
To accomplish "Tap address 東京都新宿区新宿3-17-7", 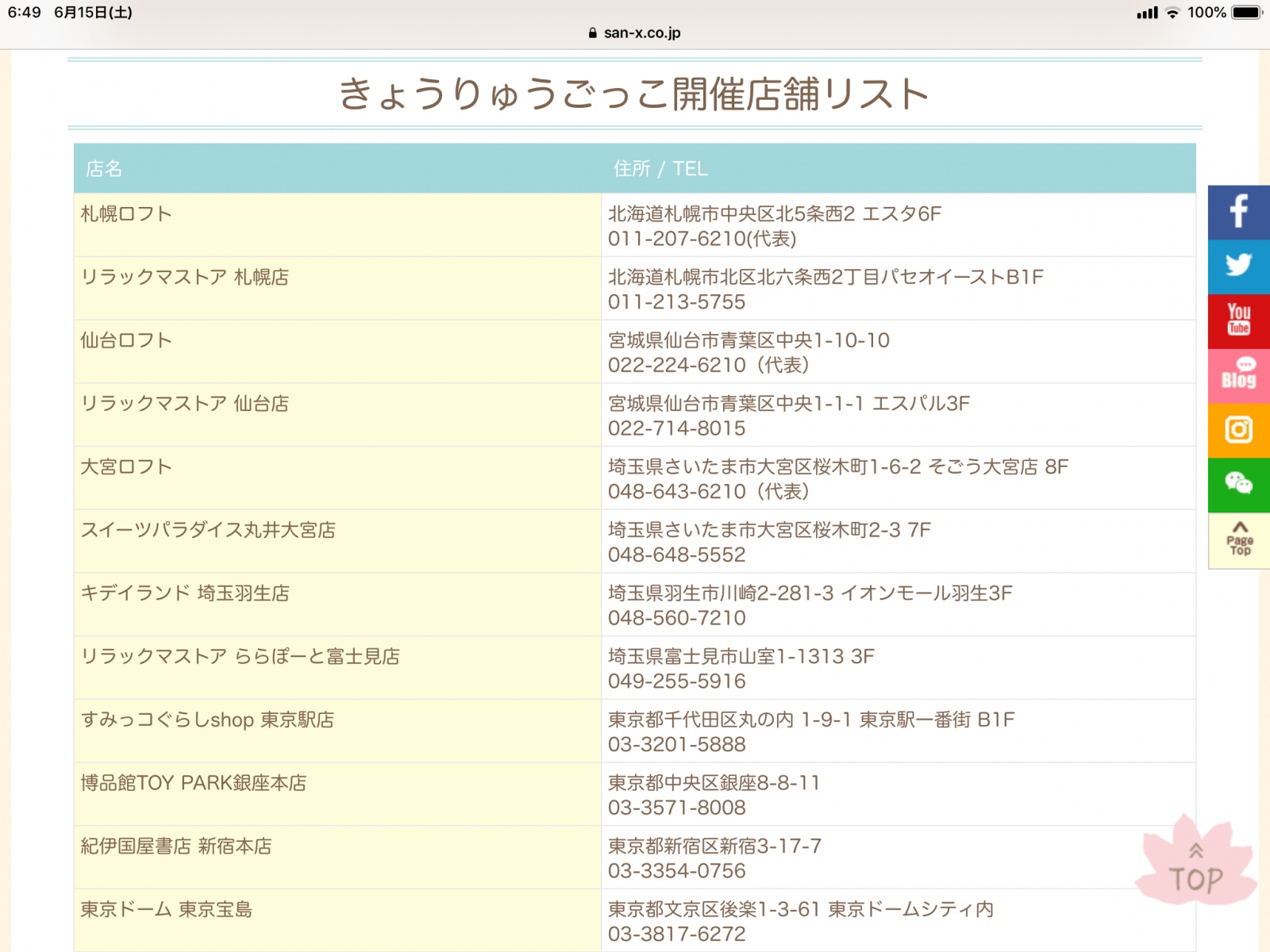I will (x=714, y=846).
